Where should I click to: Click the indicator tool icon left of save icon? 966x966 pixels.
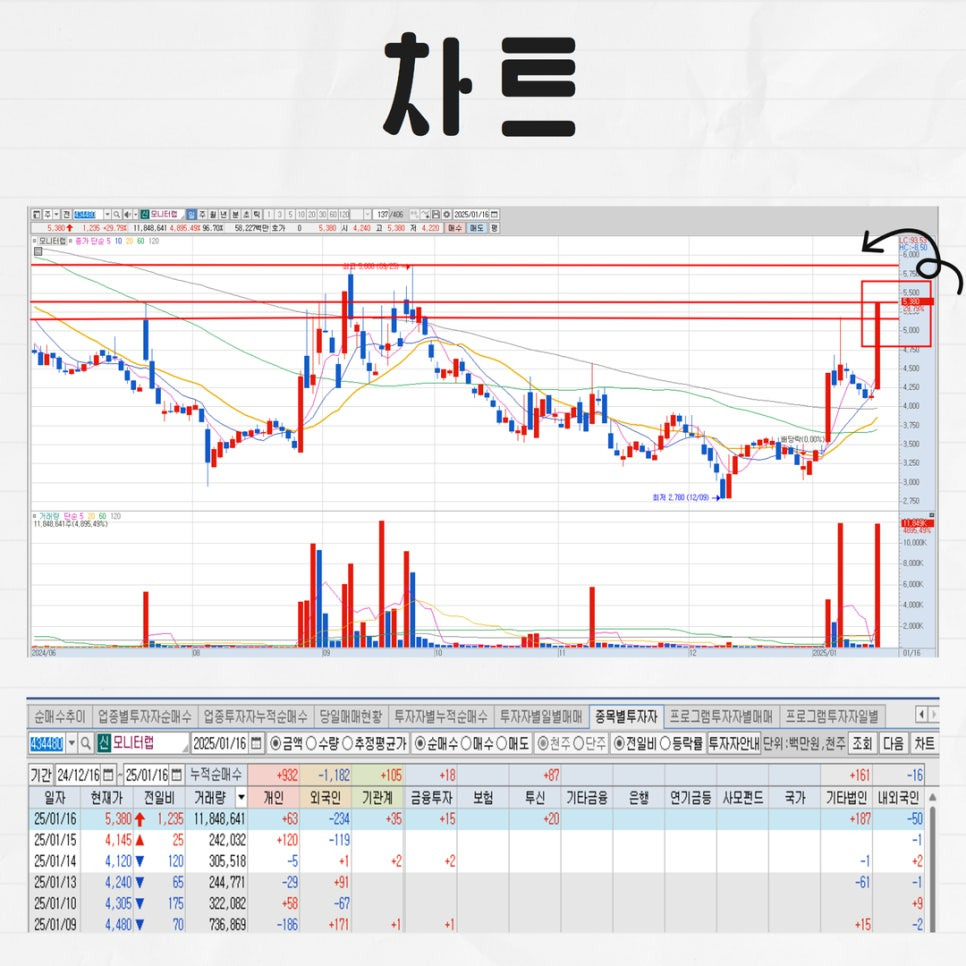coord(414,214)
